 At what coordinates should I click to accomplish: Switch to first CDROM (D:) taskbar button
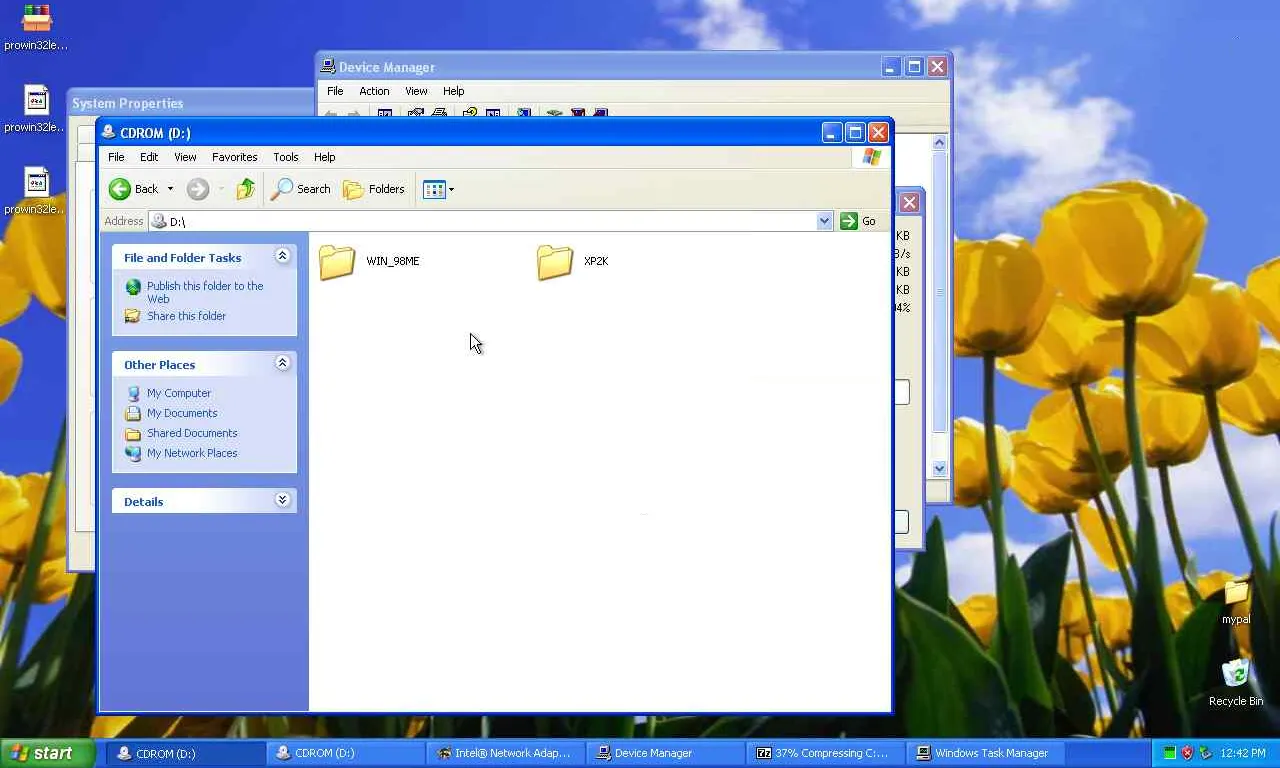[x=186, y=753]
